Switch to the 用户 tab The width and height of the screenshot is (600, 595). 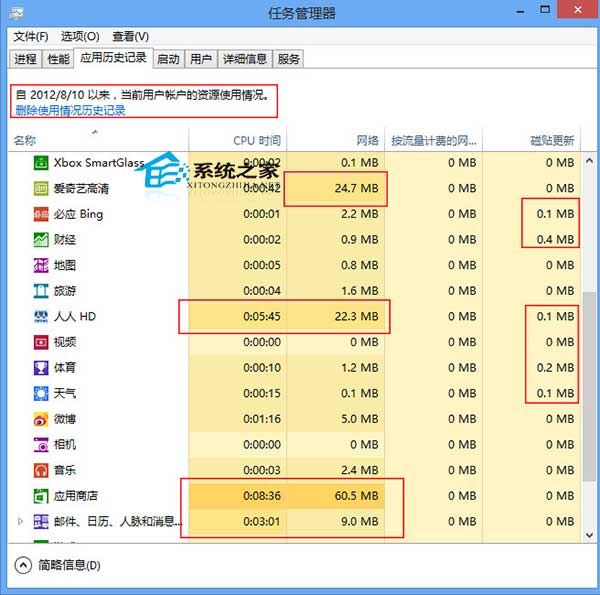pyautogui.click(x=201, y=59)
